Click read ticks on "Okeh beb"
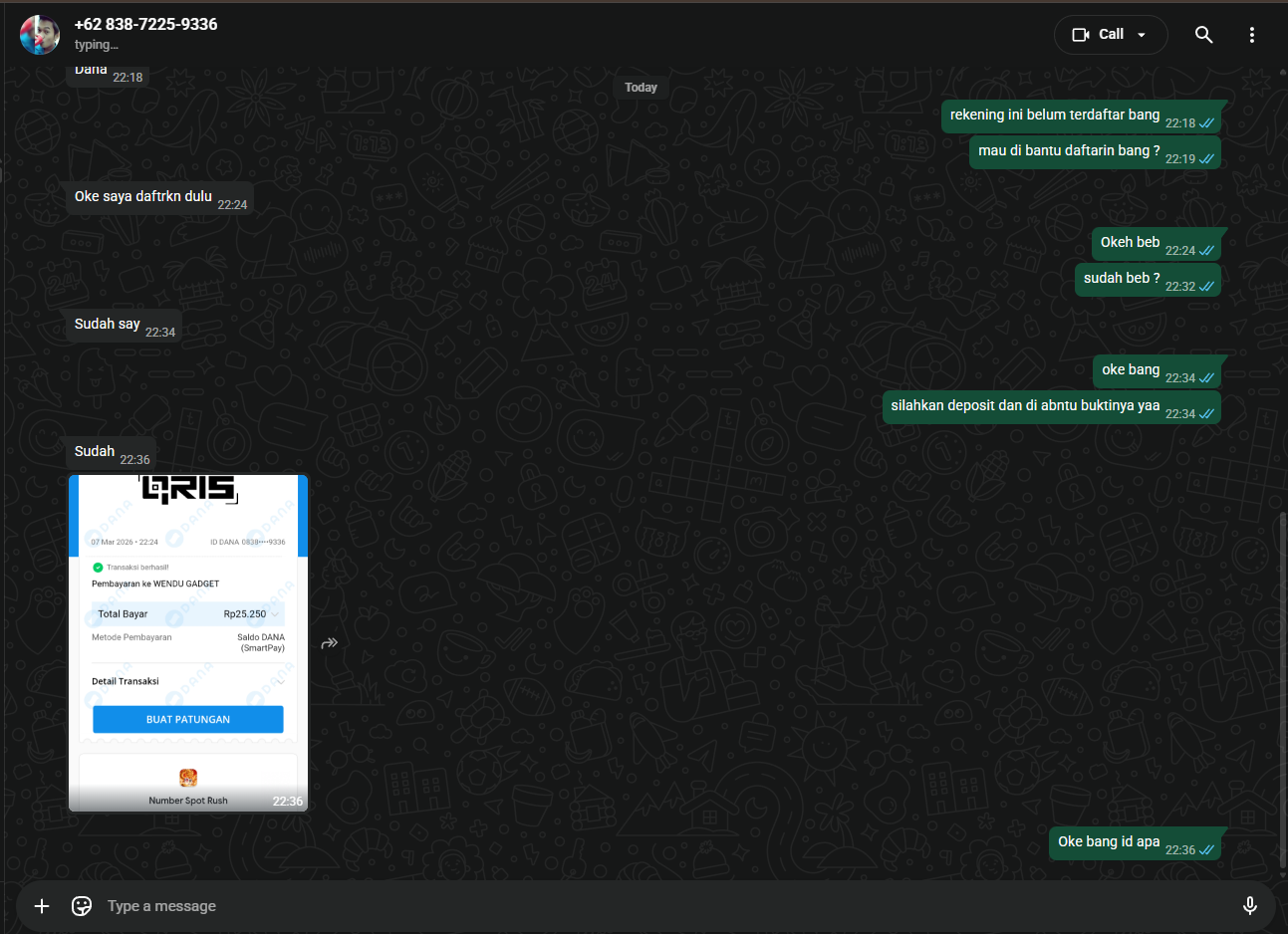The image size is (1288, 934). pos(1206,251)
